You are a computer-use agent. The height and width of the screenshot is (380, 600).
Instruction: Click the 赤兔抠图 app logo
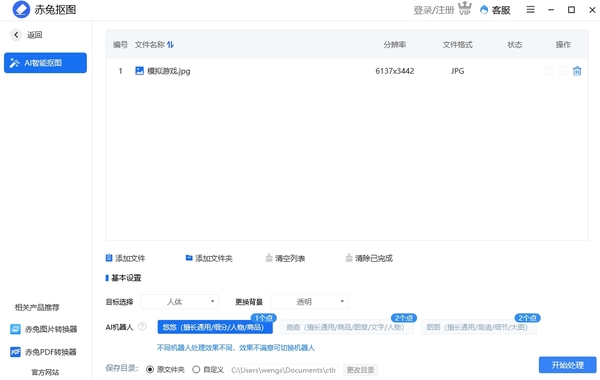[x=21, y=10]
